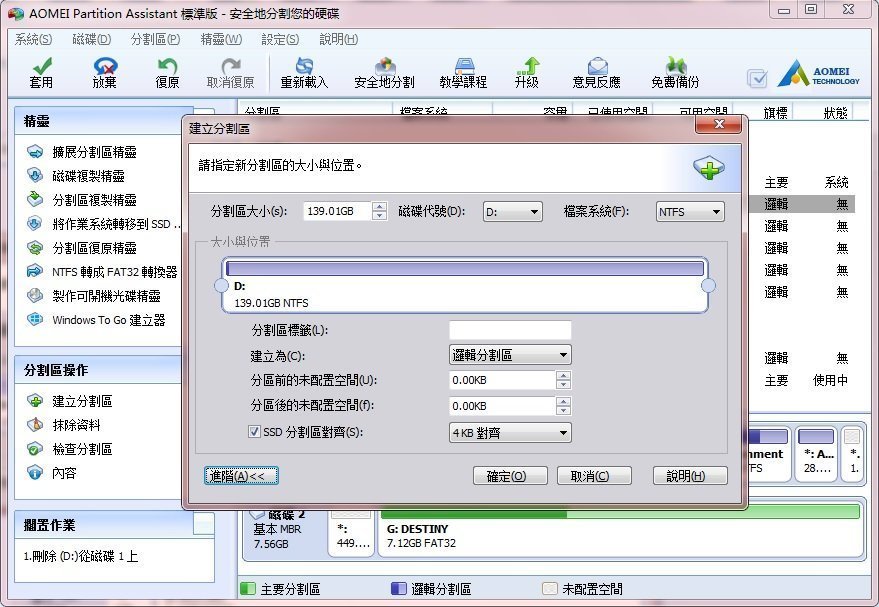Launch the 製作可開機光碟精靈

click(x=94, y=295)
